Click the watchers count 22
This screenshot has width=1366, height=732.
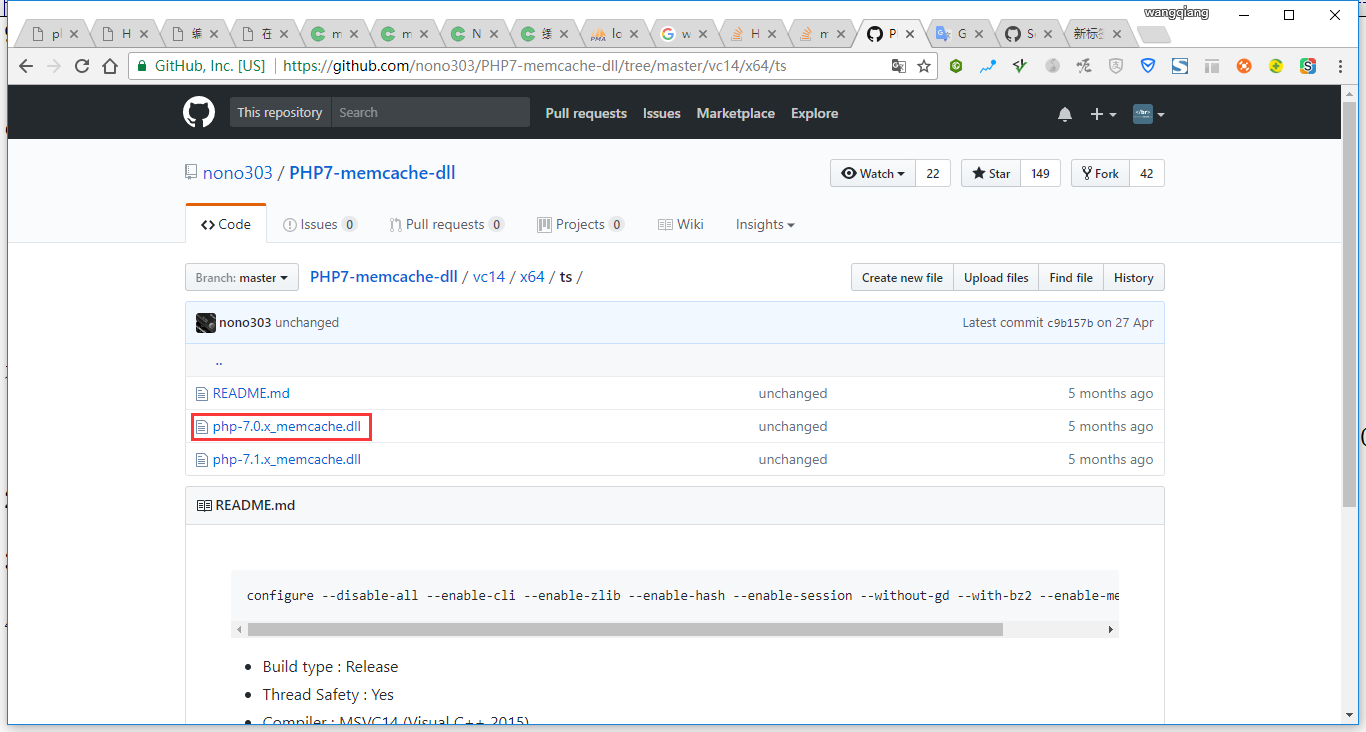coord(933,173)
